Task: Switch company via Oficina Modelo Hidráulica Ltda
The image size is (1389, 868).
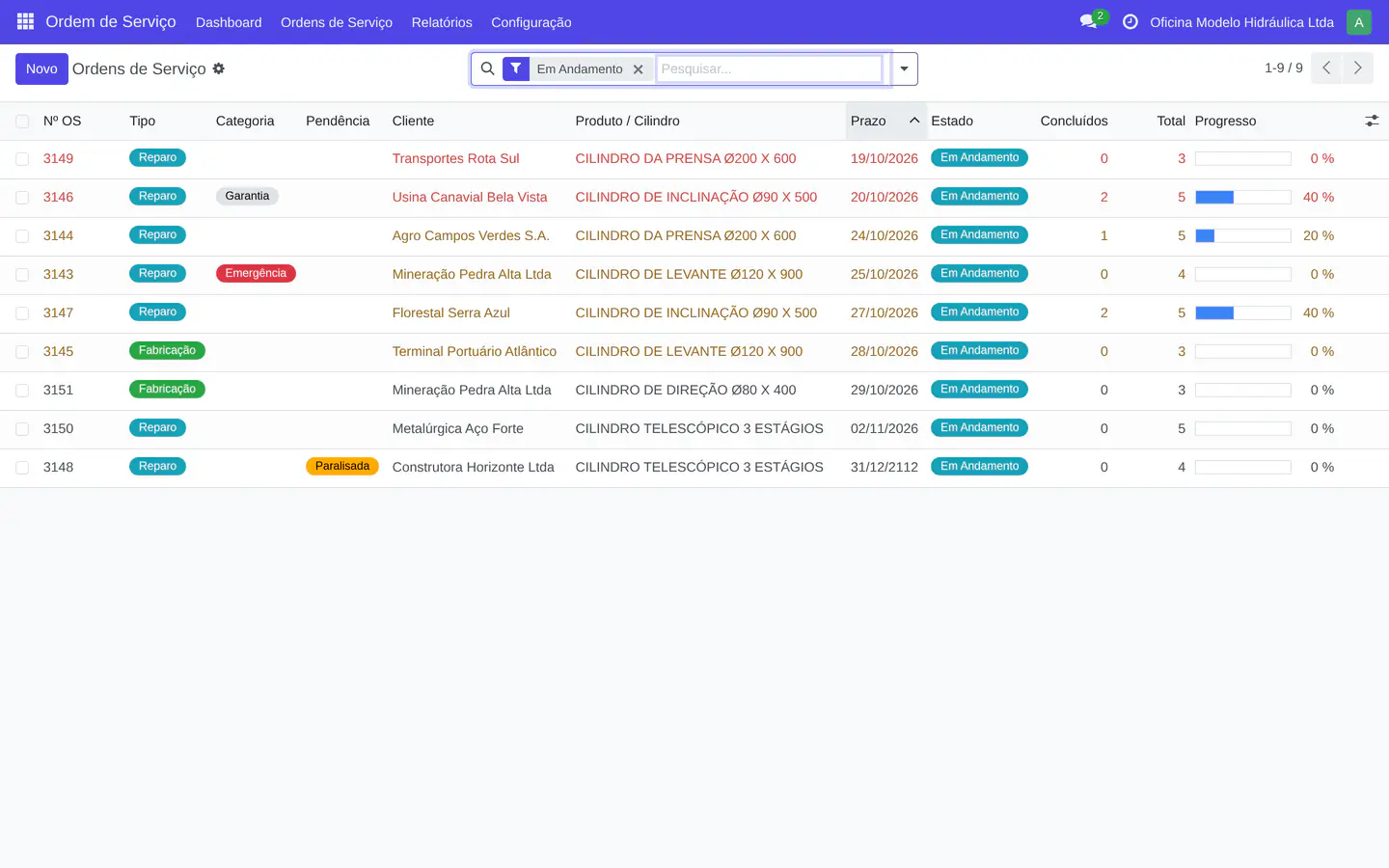Action: point(1241,22)
